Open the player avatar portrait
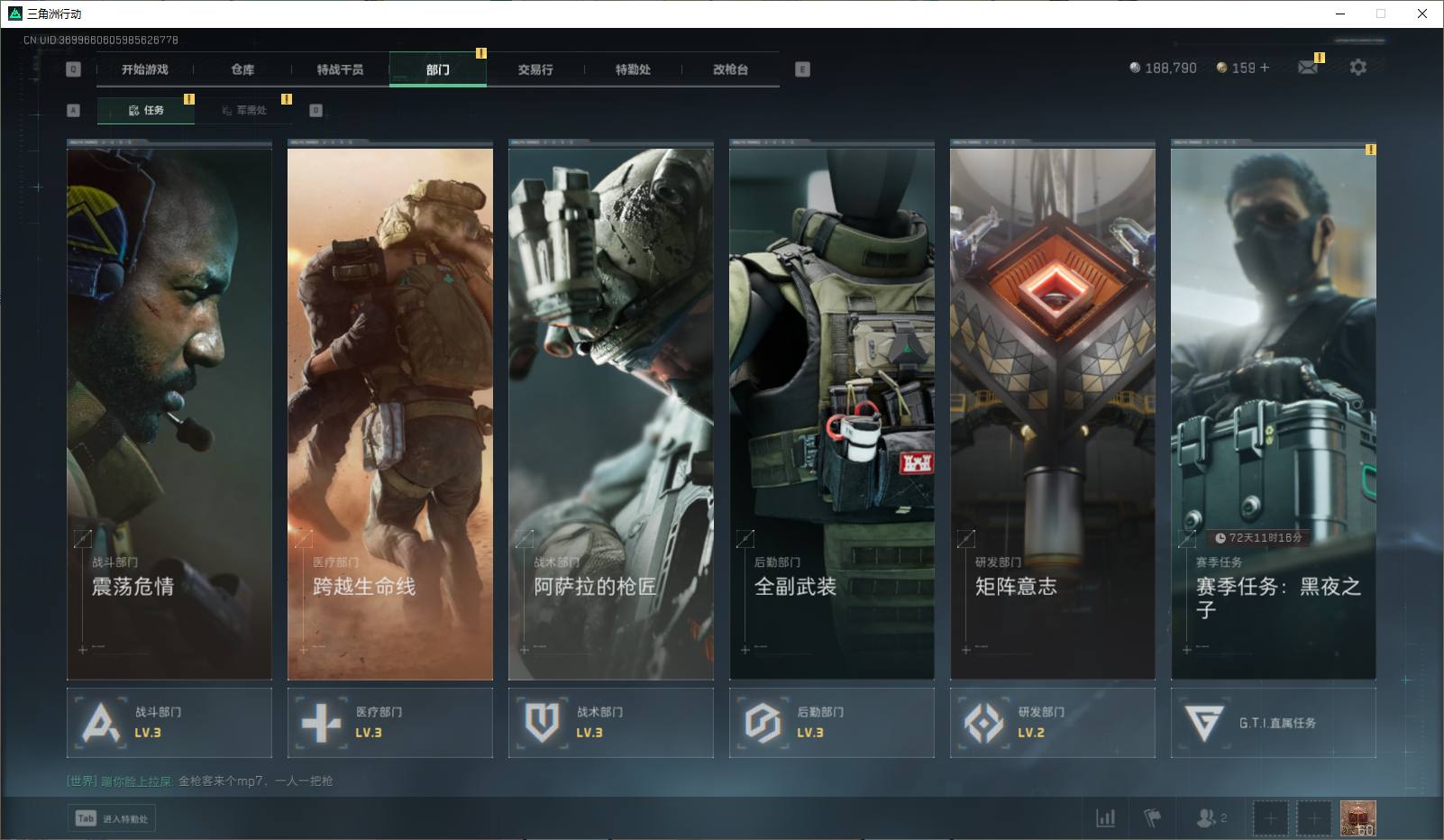Screen dimensions: 1444x840 click(1357, 818)
